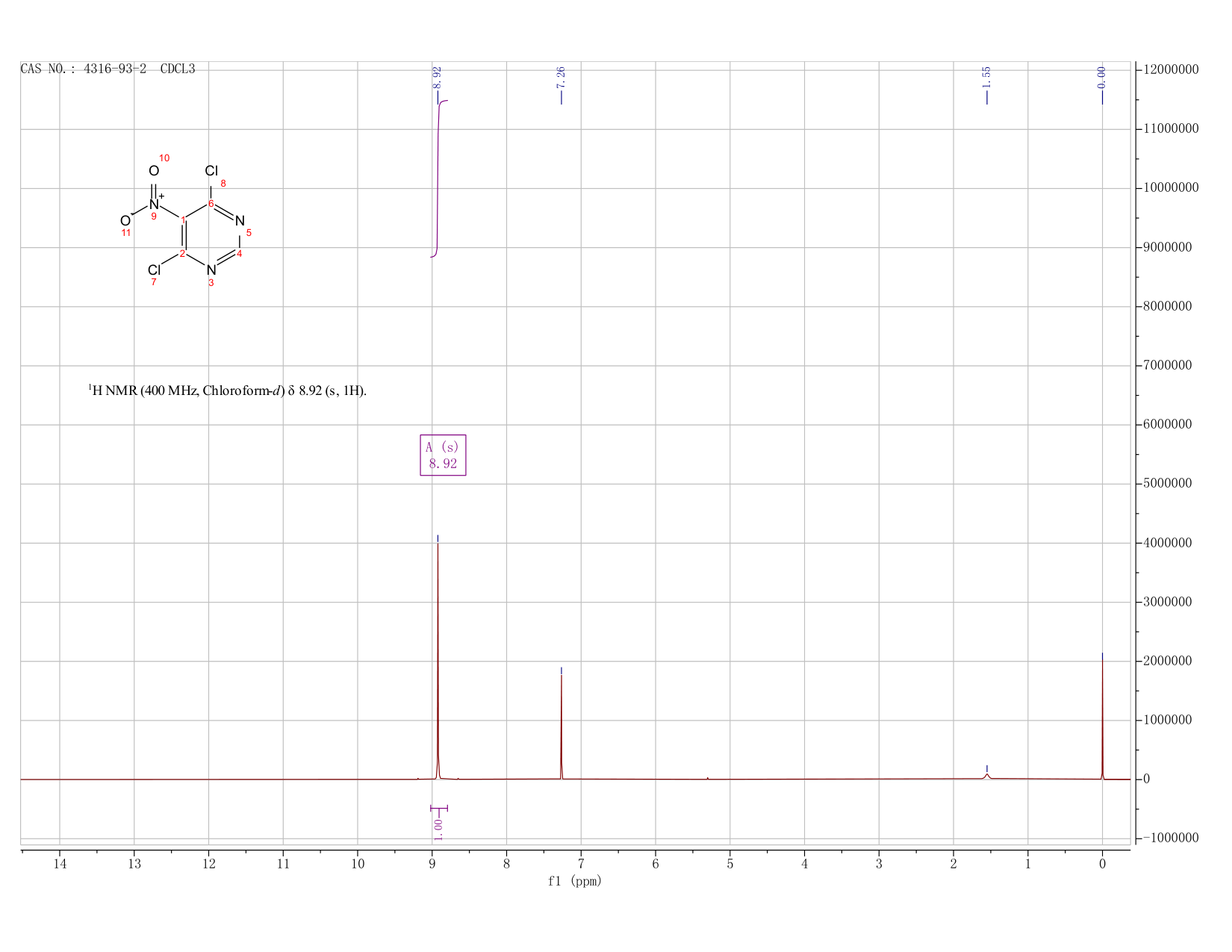The width and height of the screenshot is (1232, 952).
Task: Click the 0.00 TMS peak label
Action: point(1102,77)
